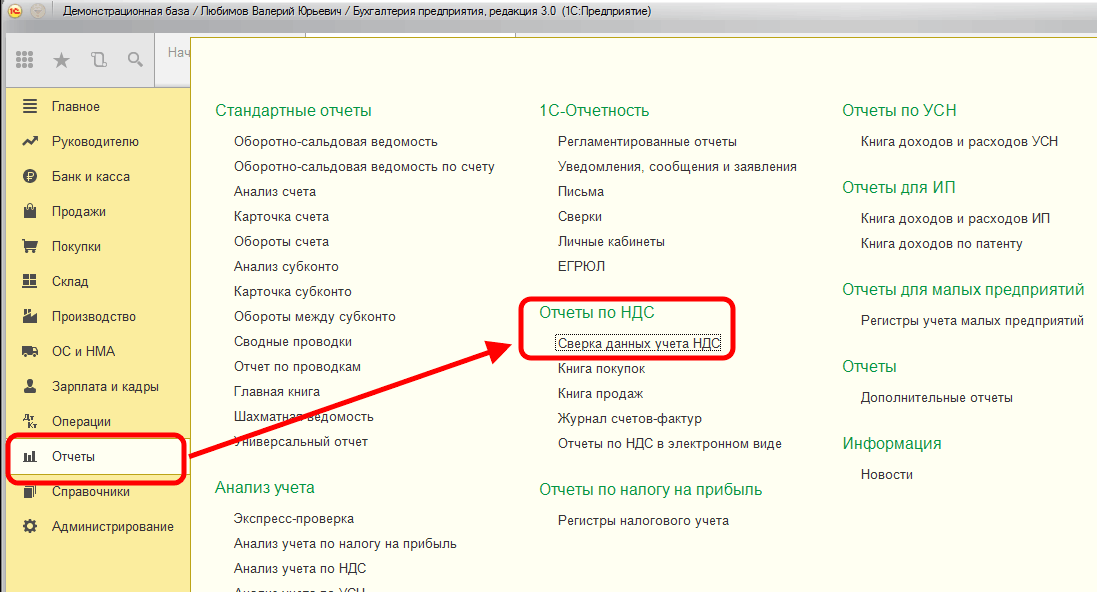Open Книга продаж report
This screenshot has width=1097, height=592.
click(x=600, y=393)
